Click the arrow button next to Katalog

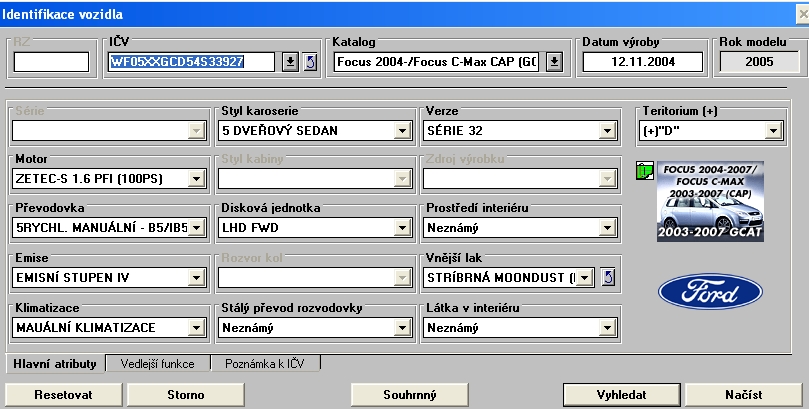(x=555, y=62)
